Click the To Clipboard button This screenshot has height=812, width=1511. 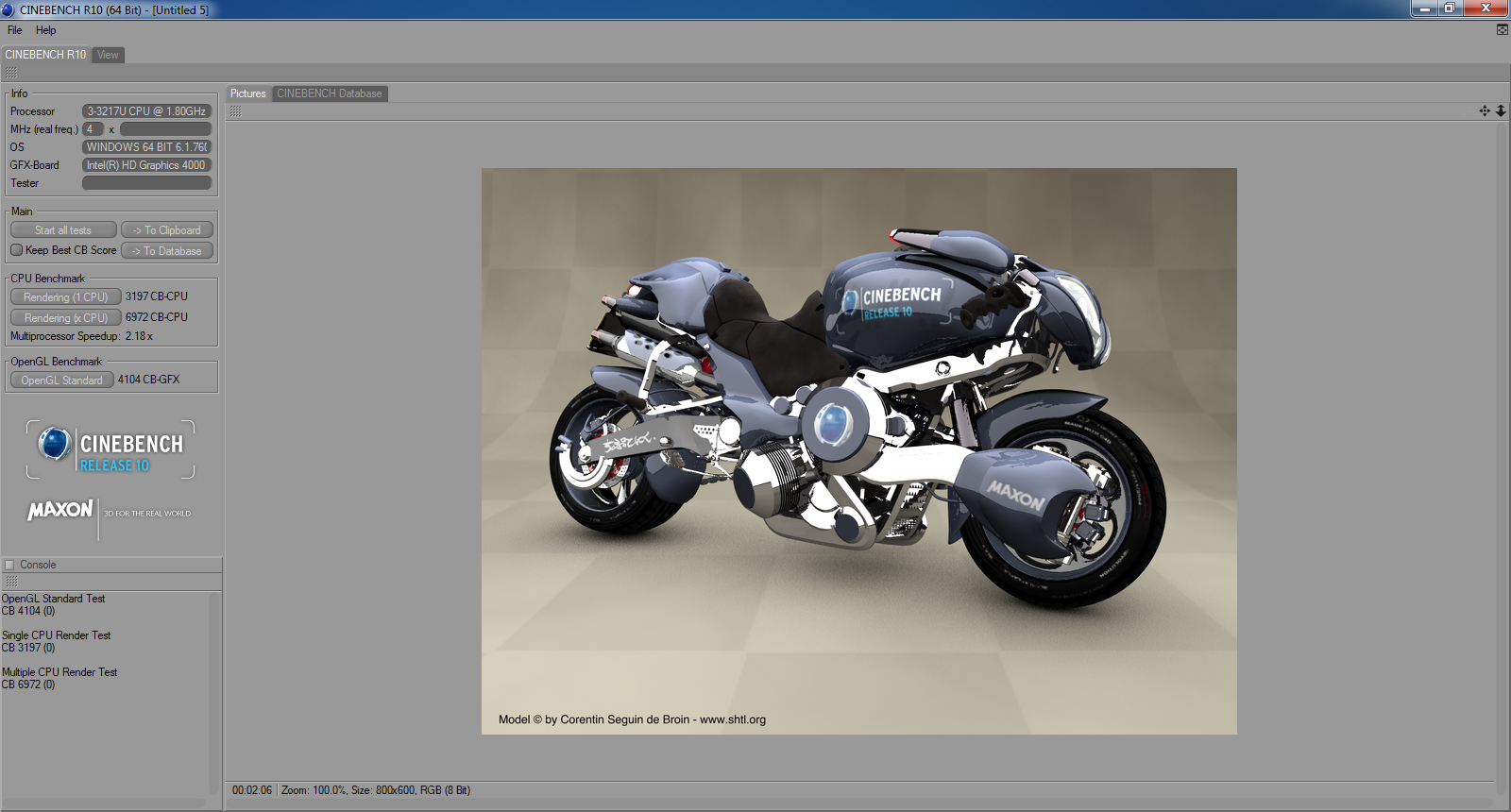pyautogui.click(x=167, y=230)
